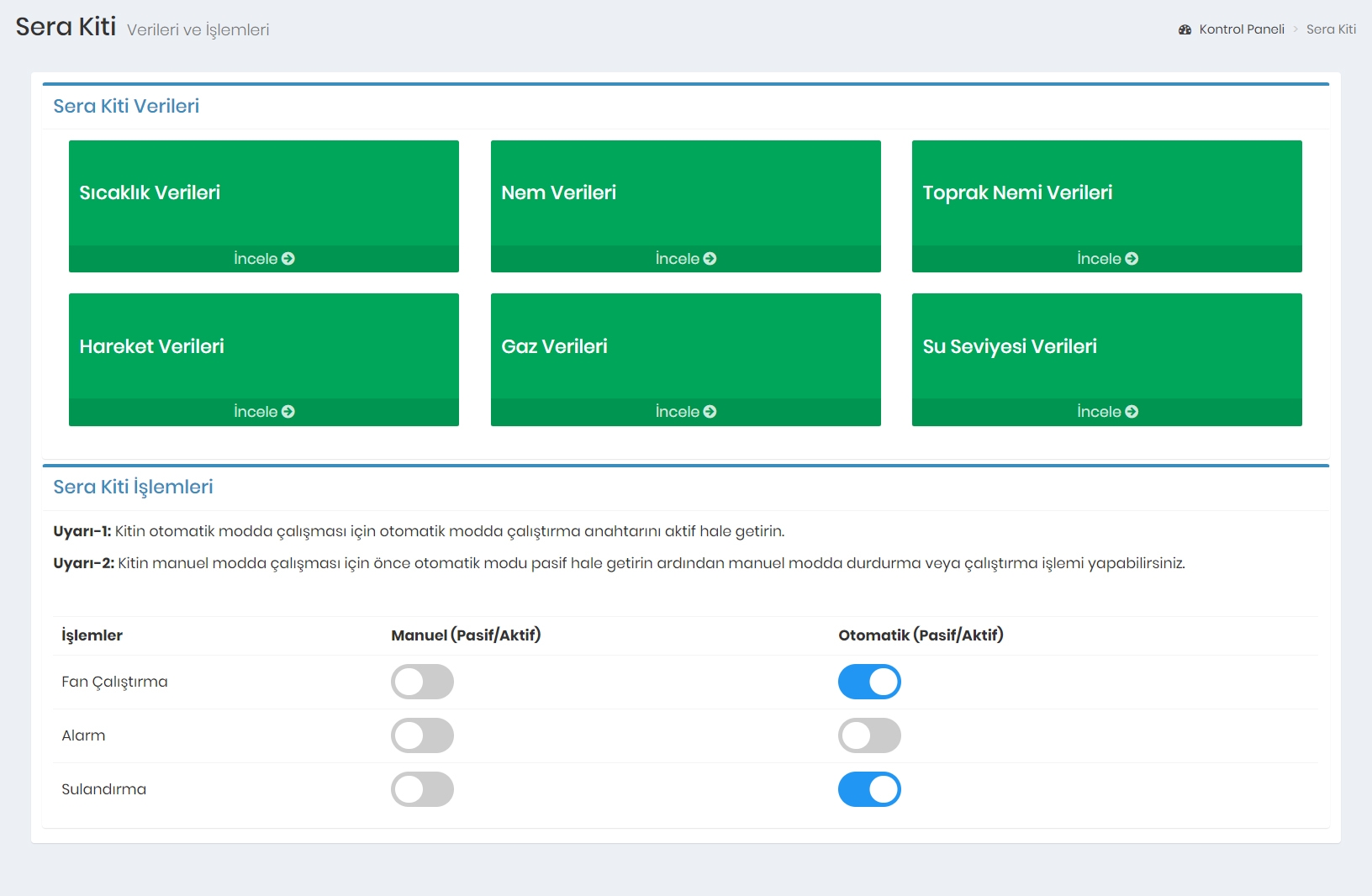Screen dimensions: 1372x896
Task: Click the arrow icon under Hareket Verileri
Action: 288,412
